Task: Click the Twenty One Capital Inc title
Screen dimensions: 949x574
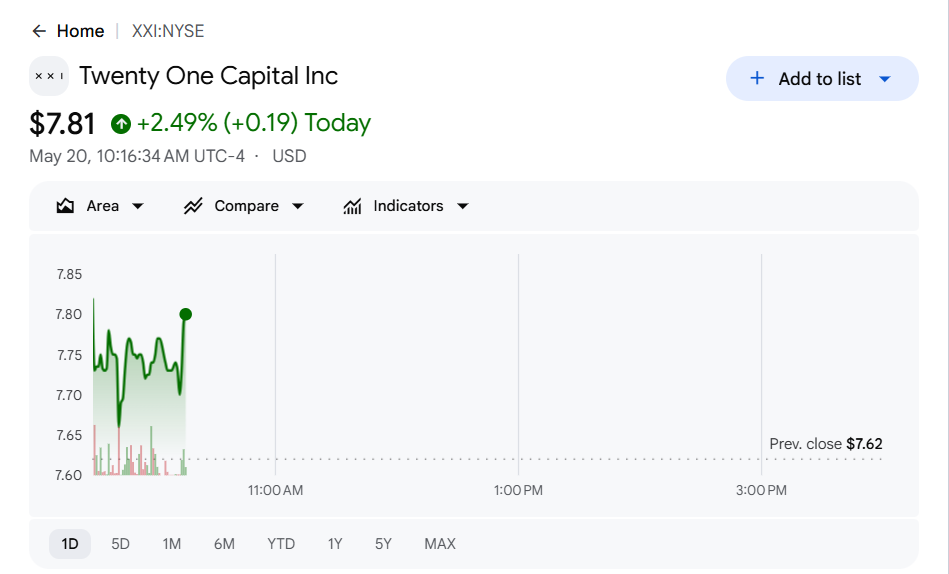Action: click(208, 76)
